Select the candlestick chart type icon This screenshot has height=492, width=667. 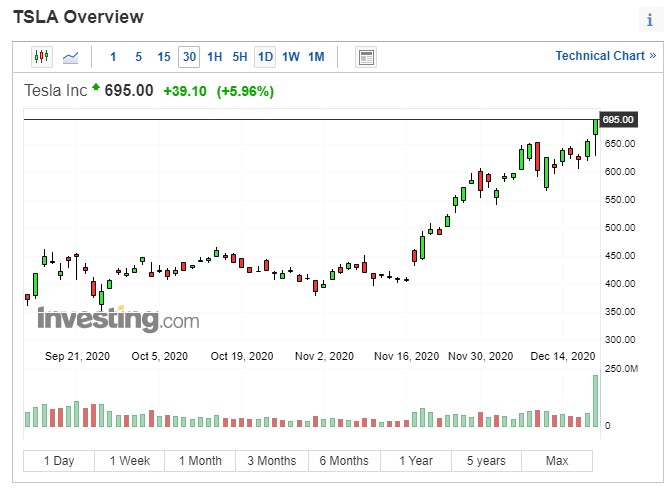(42, 57)
